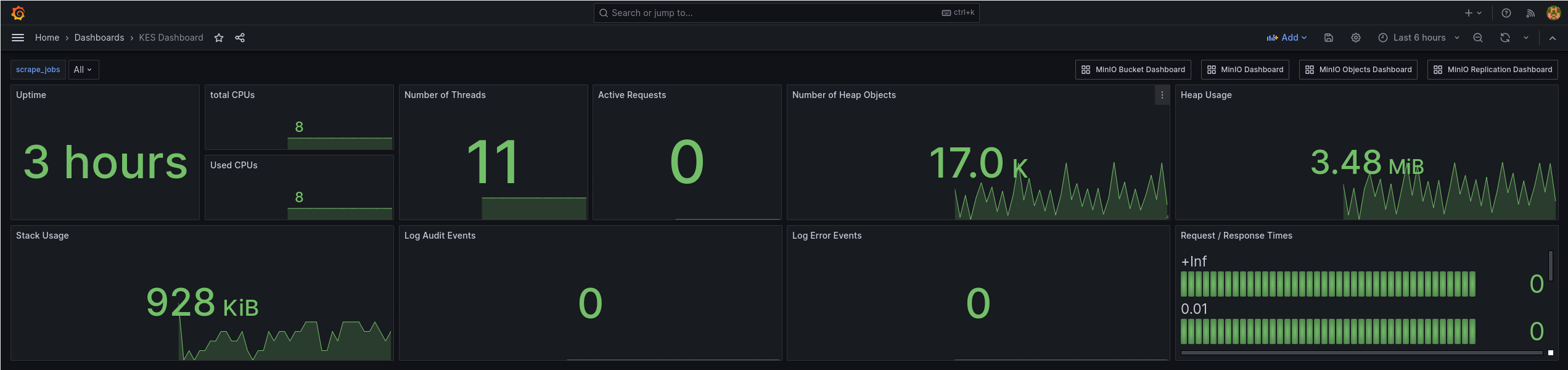This screenshot has height=370, width=1568.
Task: Focus the Search or jump to field
Action: [x=786, y=13]
